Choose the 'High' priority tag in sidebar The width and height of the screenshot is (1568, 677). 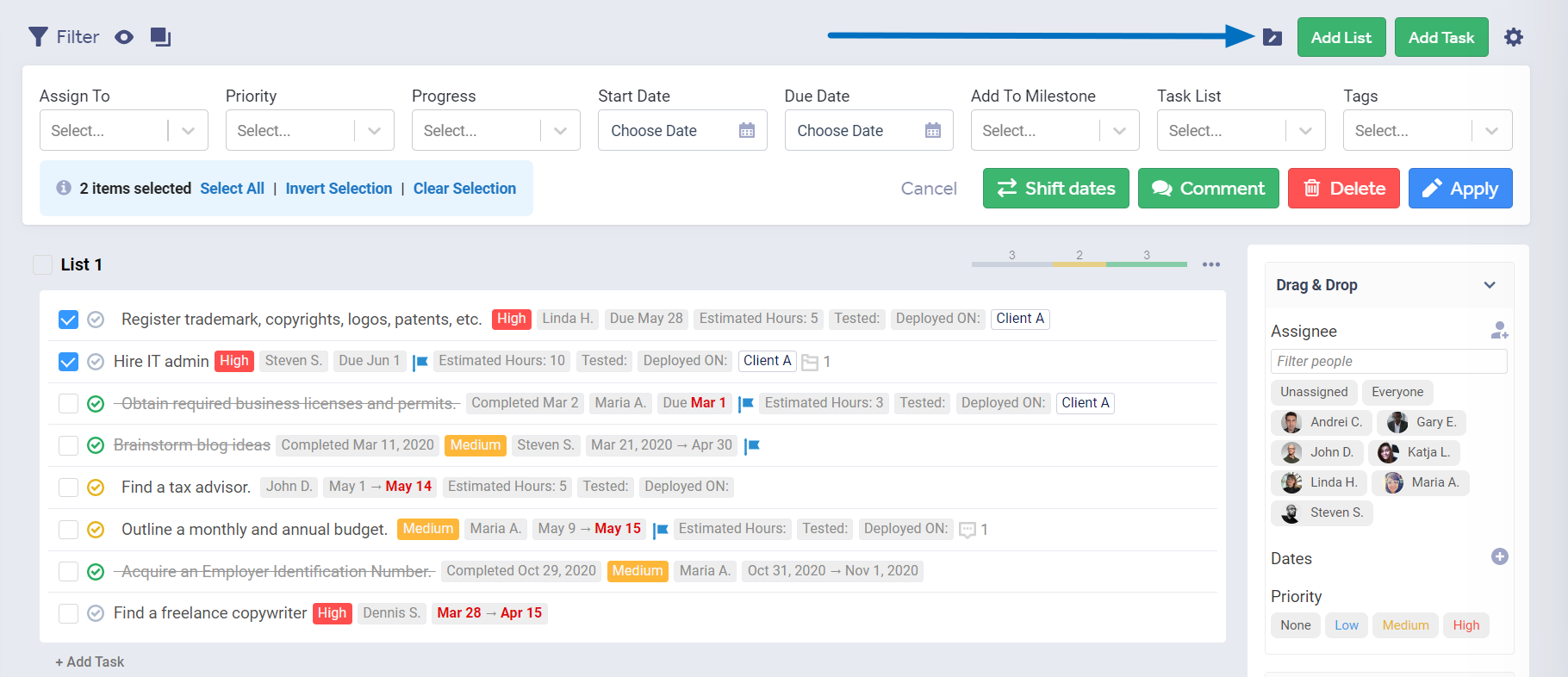(x=1465, y=625)
